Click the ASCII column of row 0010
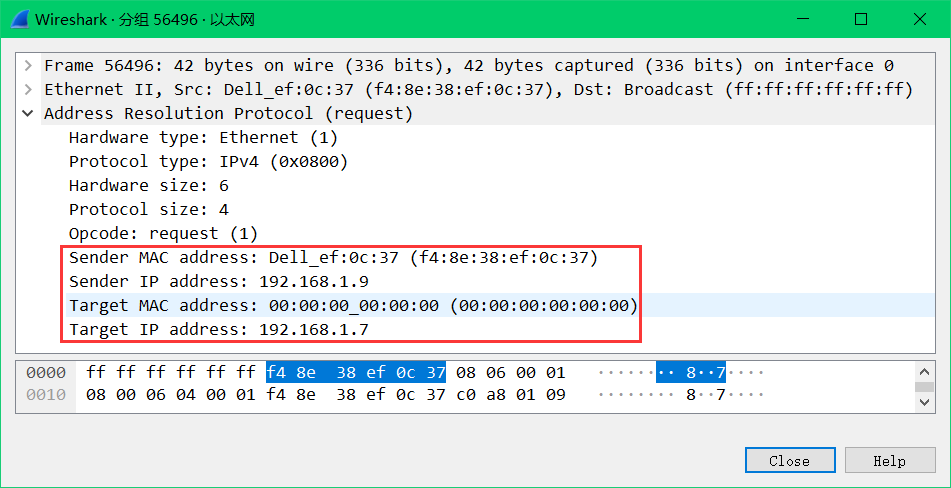 pyautogui.click(x=680, y=395)
